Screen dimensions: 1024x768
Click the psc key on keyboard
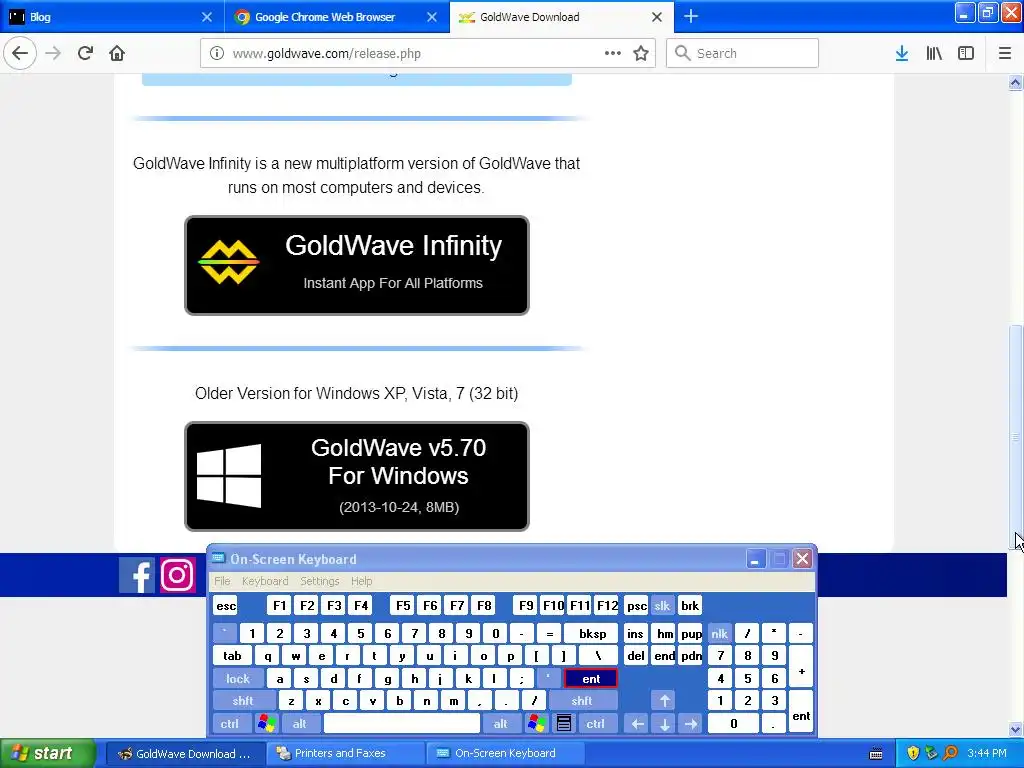pos(636,606)
